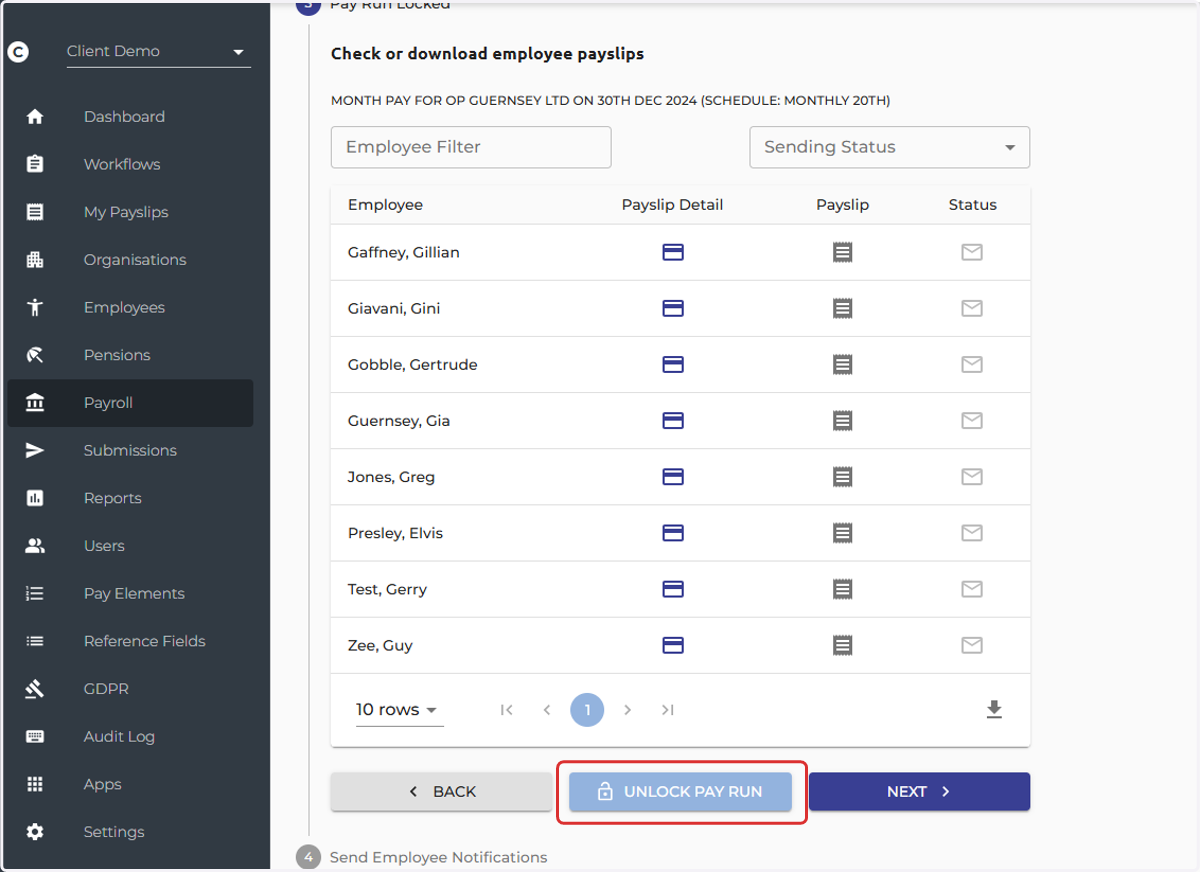Click email status icon for Guernsey, Gia
The width and height of the screenshot is (1200, 872).
pyautogui.click(x=972, y=421)
